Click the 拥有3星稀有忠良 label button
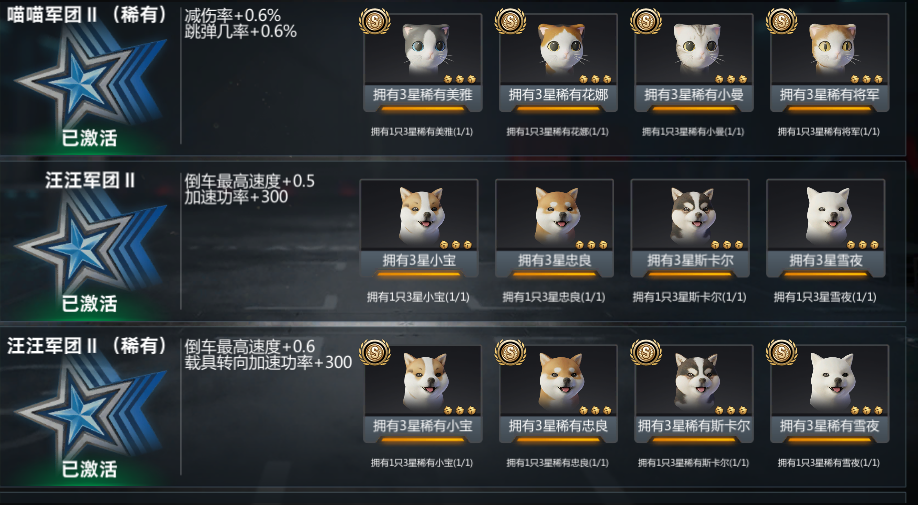This screenshot has height=505, width=918. coord(558,426)
